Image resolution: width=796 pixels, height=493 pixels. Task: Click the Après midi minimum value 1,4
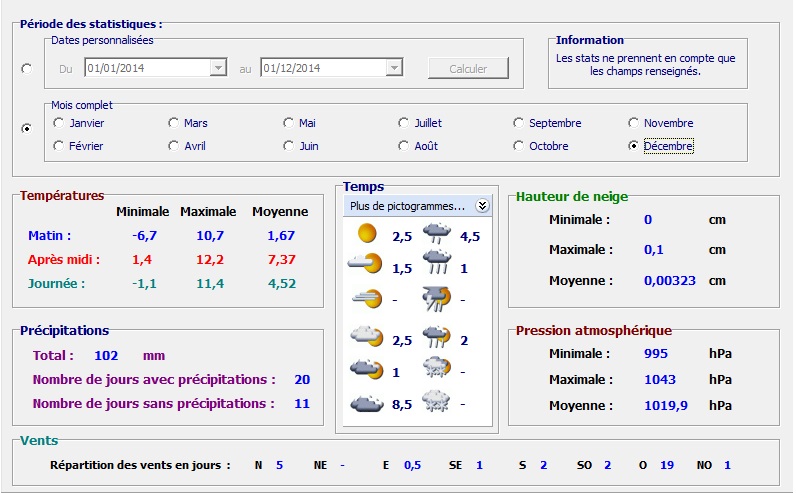pyautogui.click(x=142, y=259)
